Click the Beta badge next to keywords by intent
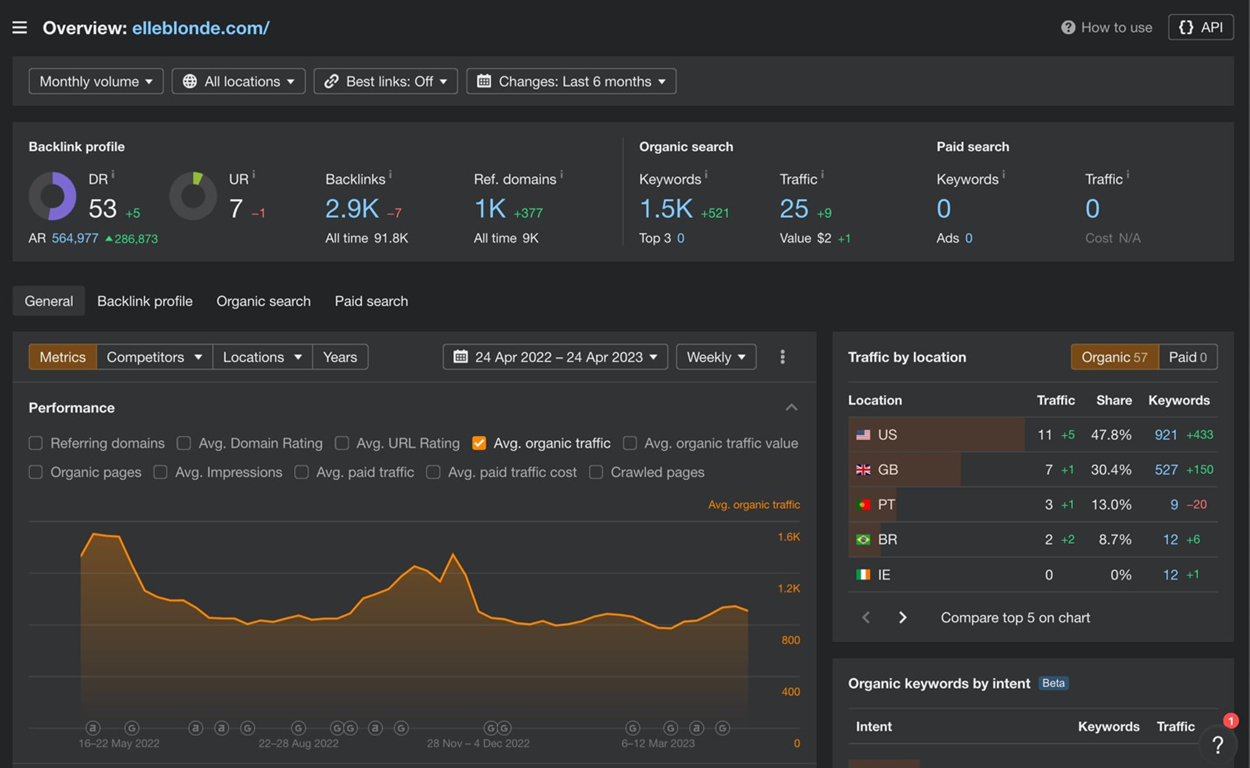This screenshot has height=768, width=1250. [1054, 683]
